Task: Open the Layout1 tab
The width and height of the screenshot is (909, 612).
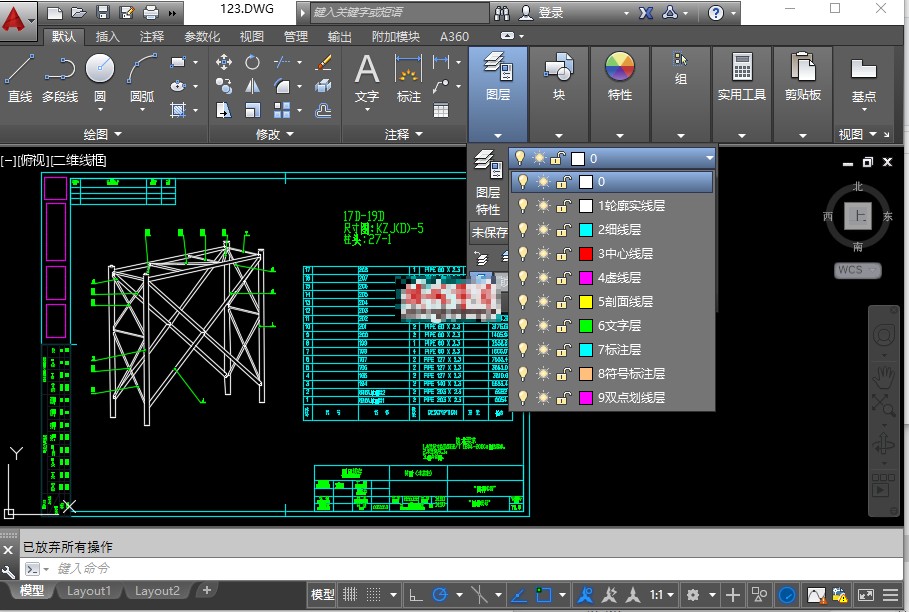Action: [x=88, y=590]
